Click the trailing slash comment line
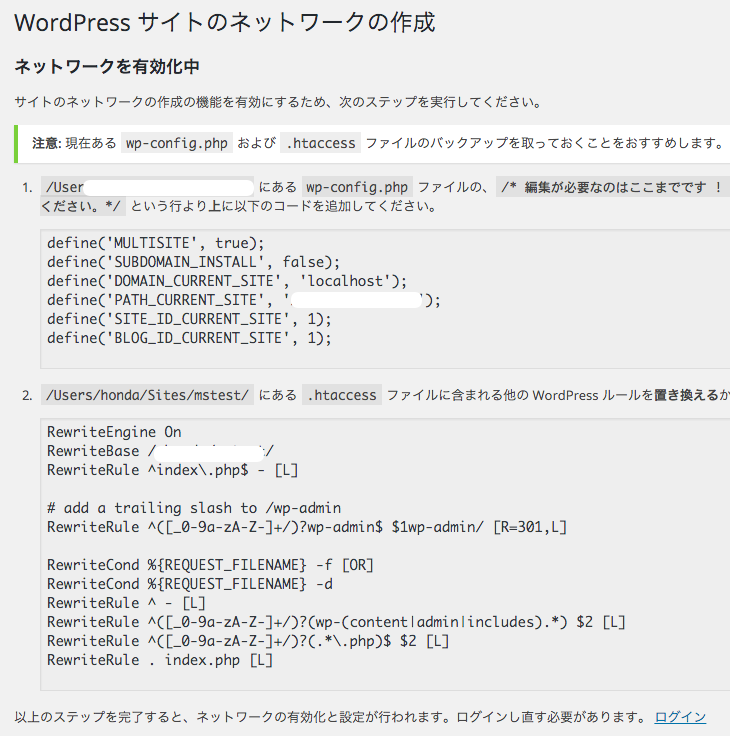 194,508
